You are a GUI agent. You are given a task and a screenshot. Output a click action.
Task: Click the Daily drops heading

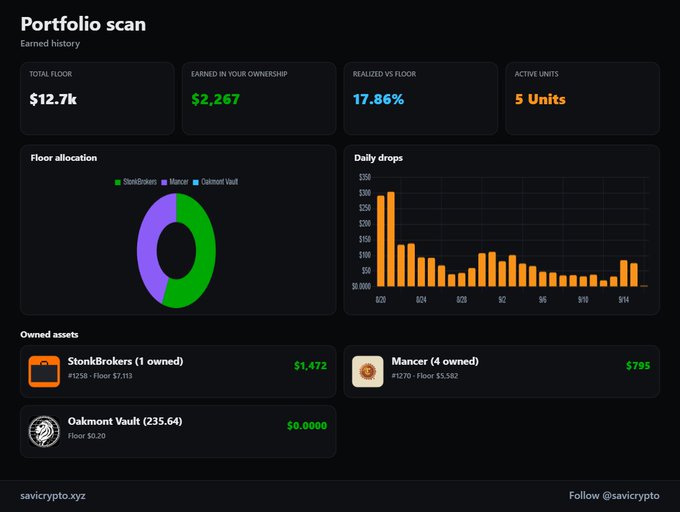coord(378,158)
